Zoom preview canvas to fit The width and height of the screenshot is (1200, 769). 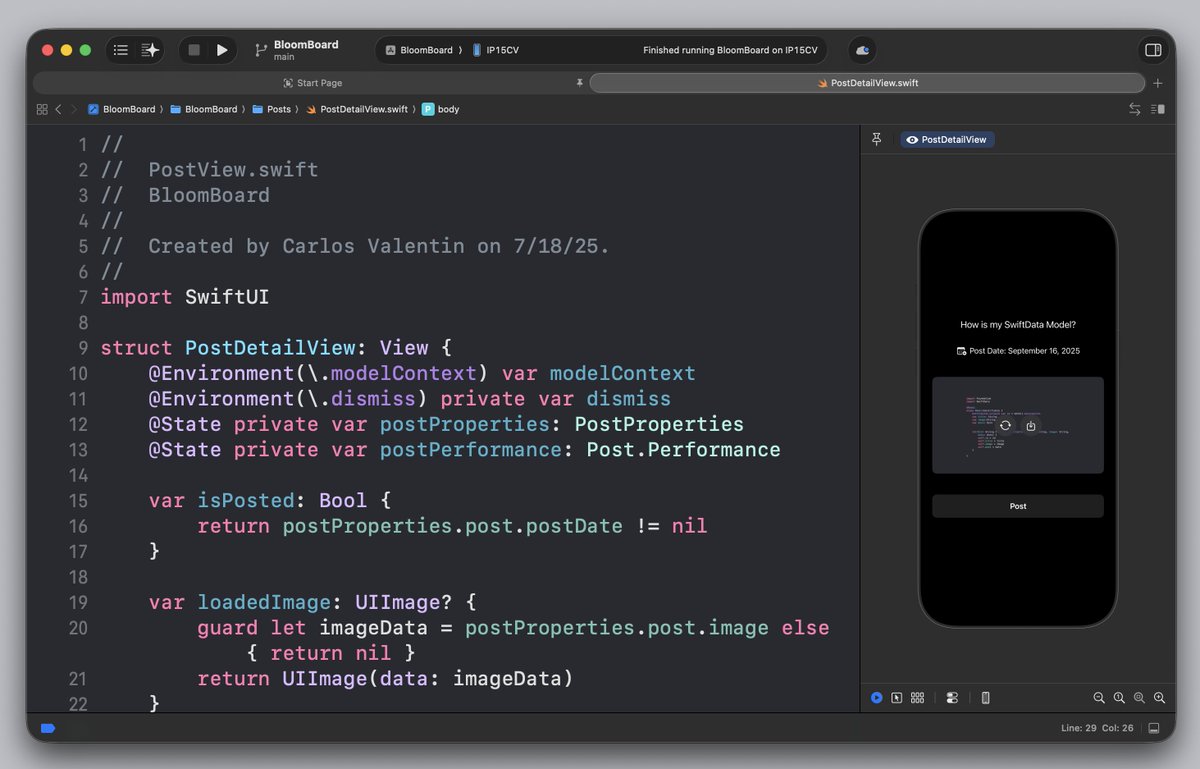1139,698
